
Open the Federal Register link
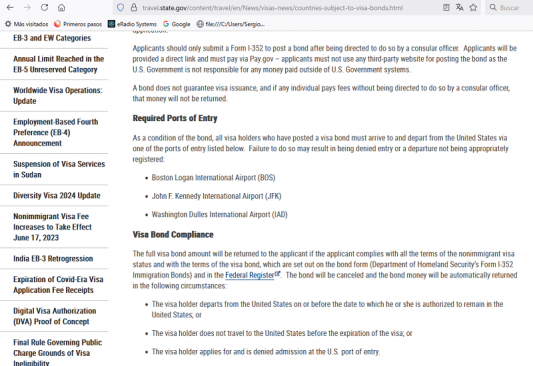(253, 275)
